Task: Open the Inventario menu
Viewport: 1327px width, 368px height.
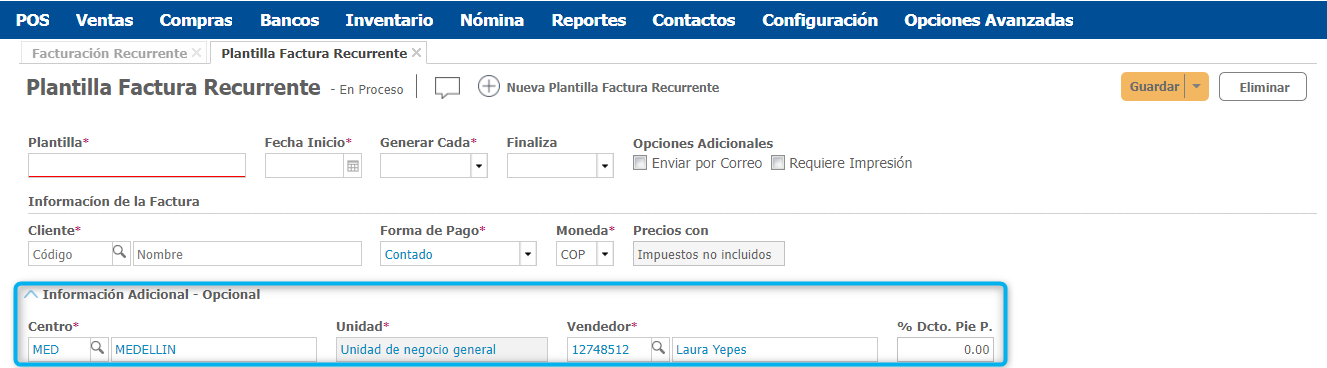Action: point(390,20)
